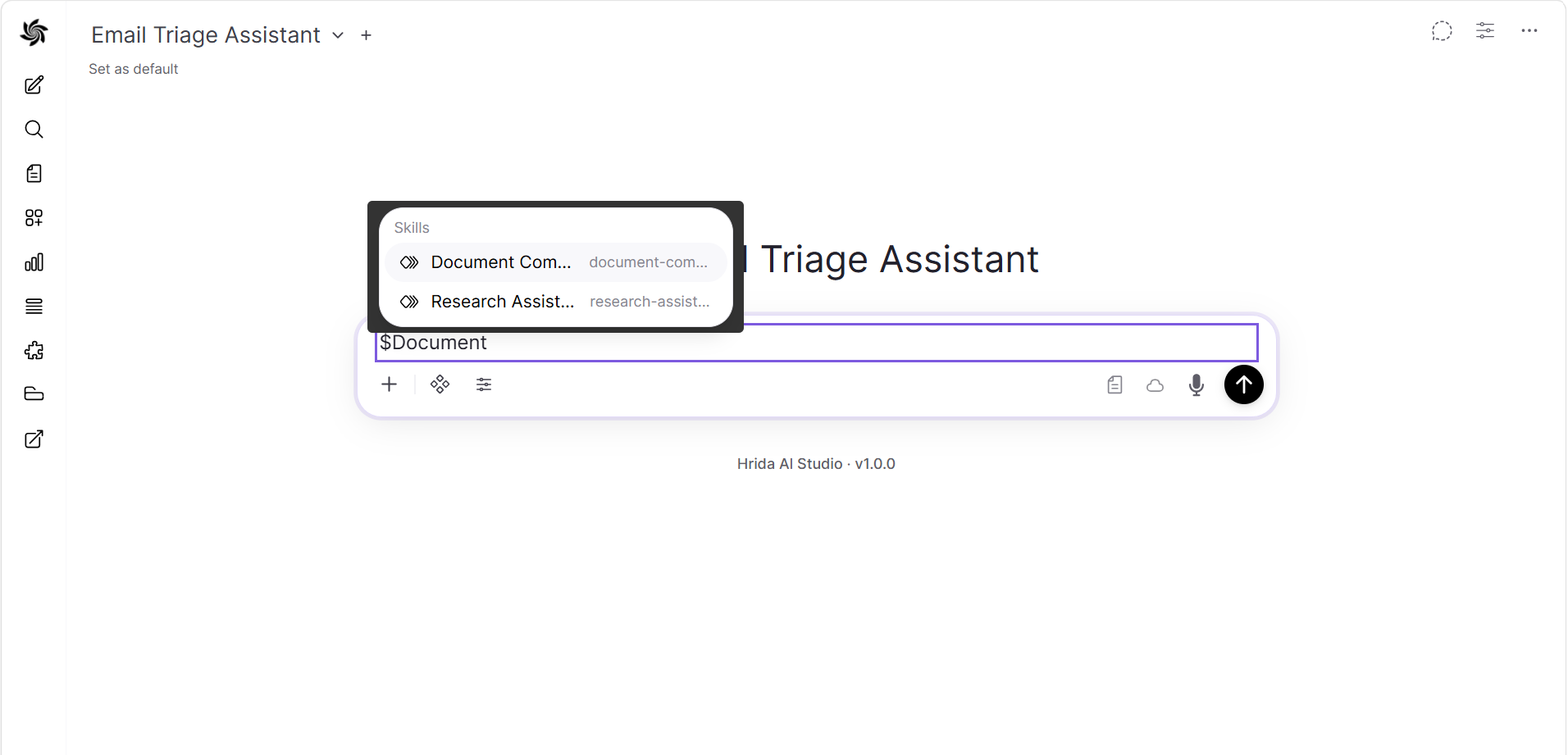The width and height of the screenshot is (1568, 755).
Task: Open search with magnifying glass icon
Action: [x=34, y=130]
